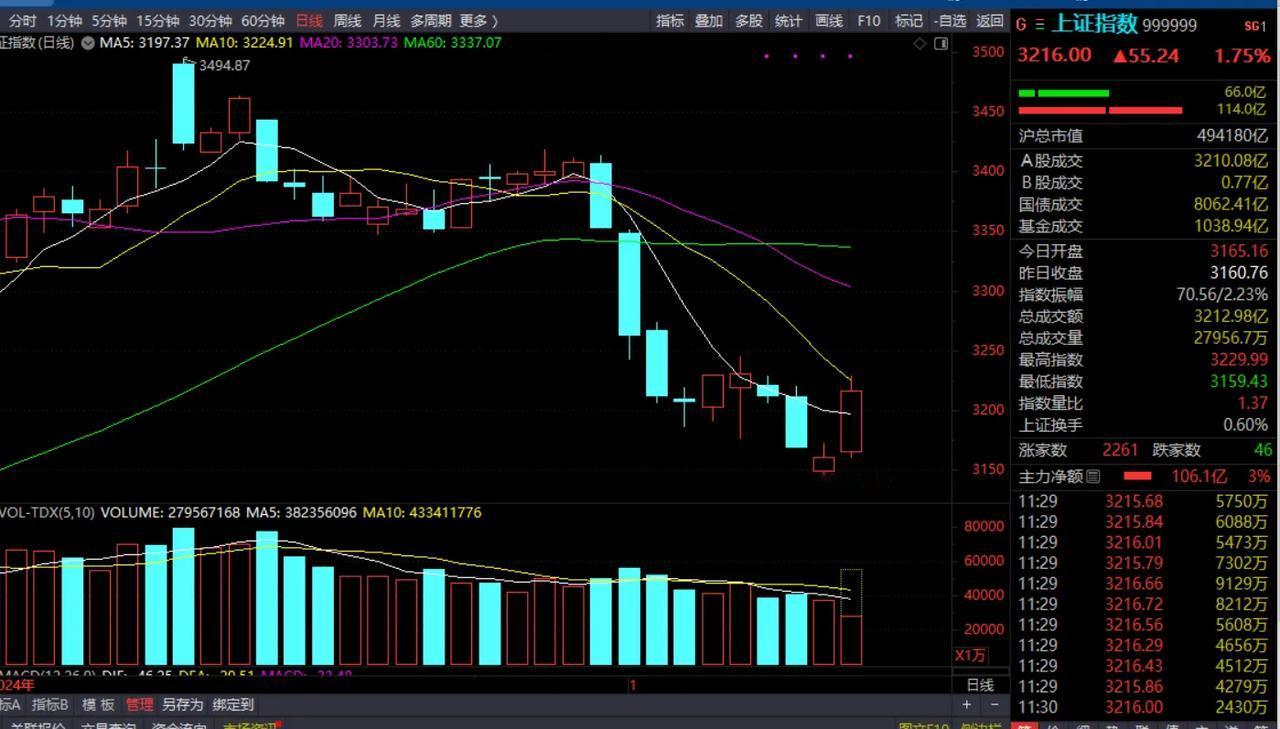Click the MA10: 3224.91 label
This screenshot has height=729, width=1280.
click(244, 42)
